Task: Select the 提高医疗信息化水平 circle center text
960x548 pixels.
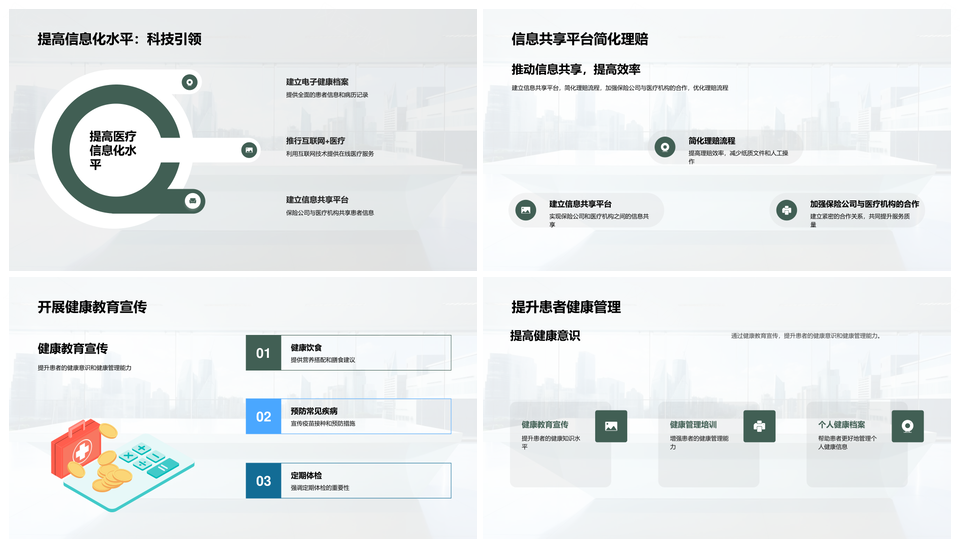Action: pyautogui.click(x=113, y=150)
